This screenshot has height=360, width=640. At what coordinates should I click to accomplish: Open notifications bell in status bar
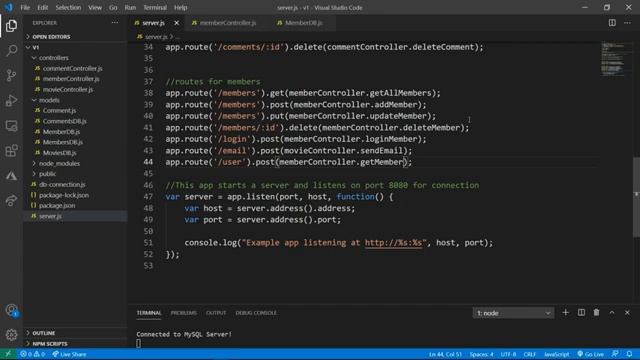[x=629, y=354]
